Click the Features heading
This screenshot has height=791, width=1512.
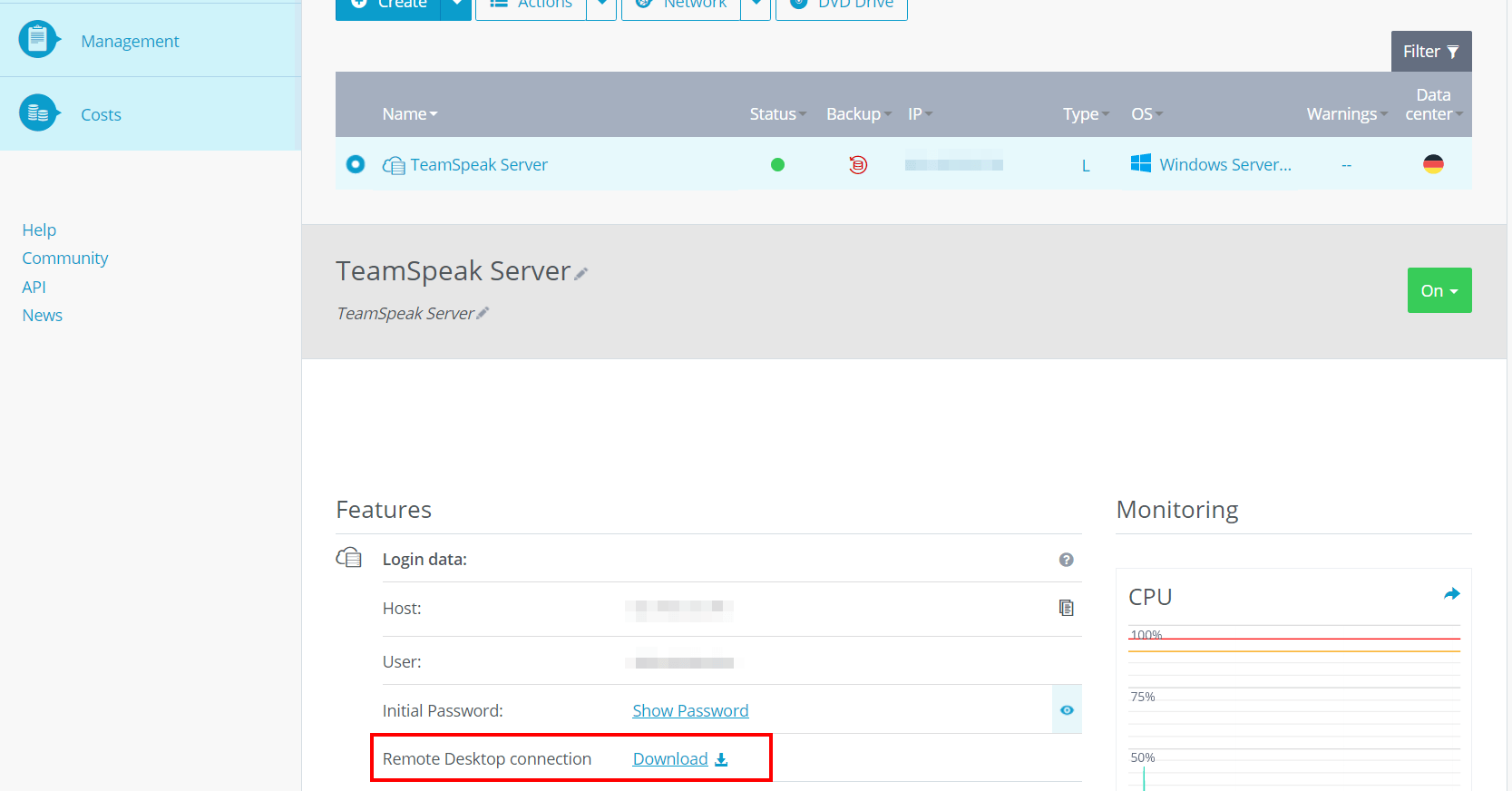point(384,510)
